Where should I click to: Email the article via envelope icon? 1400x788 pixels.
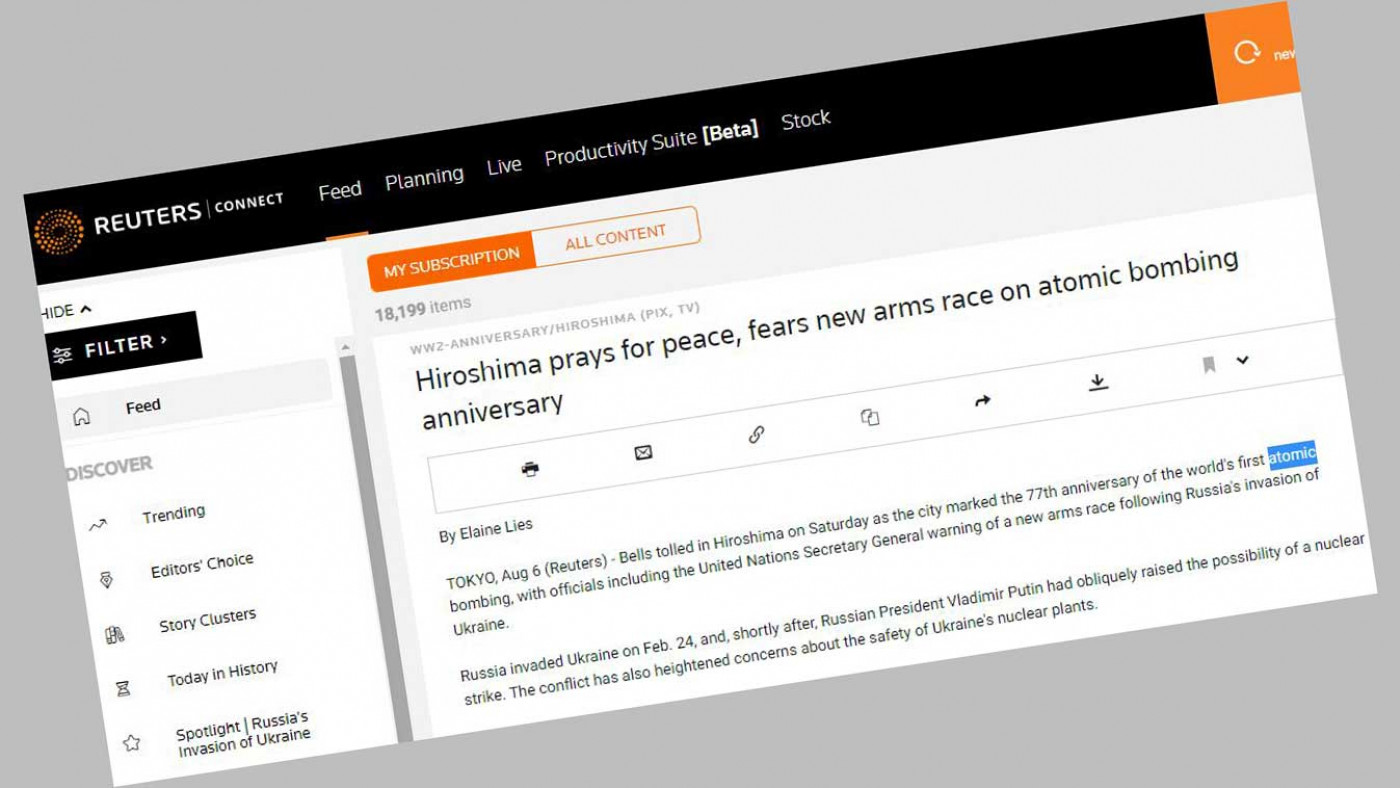tap(643, 453)
